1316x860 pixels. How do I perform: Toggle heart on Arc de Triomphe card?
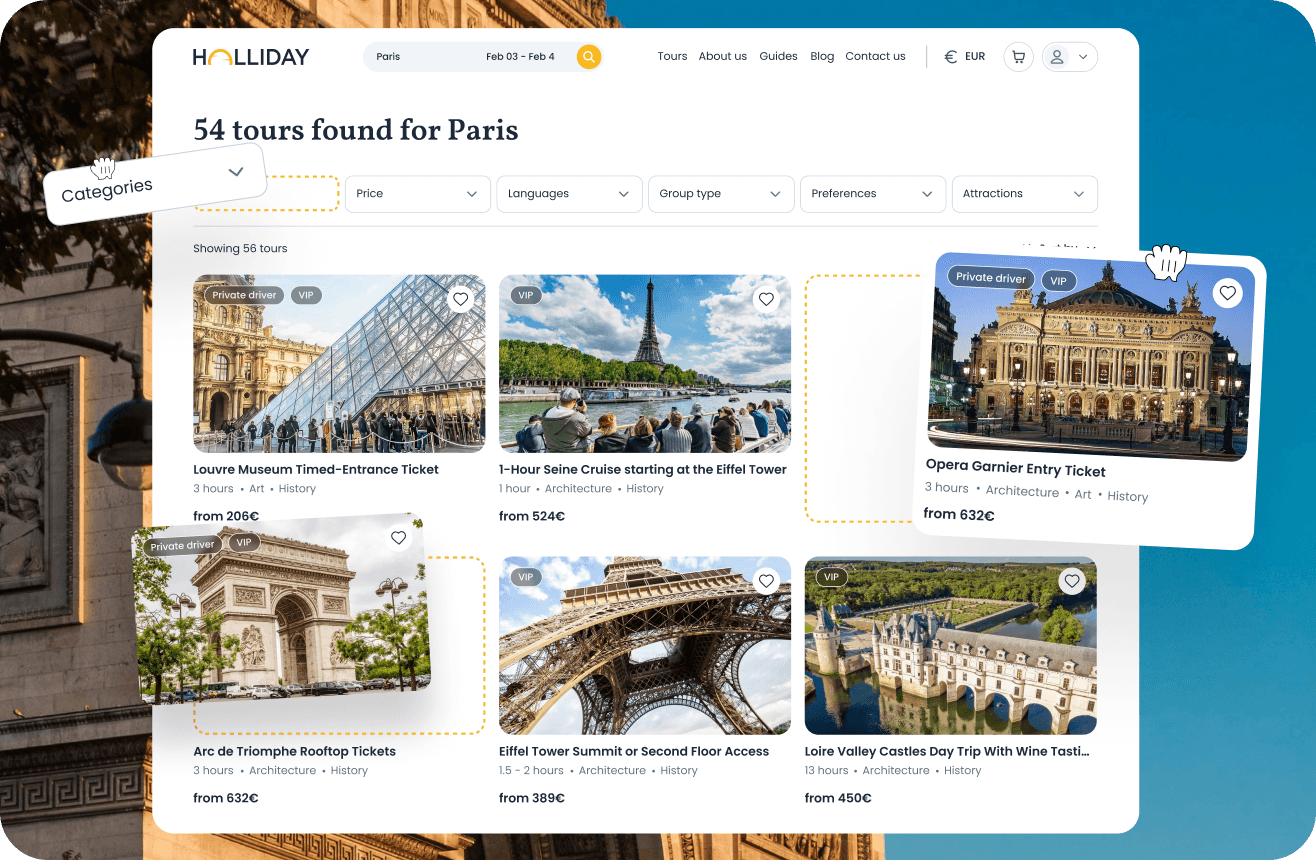pyautogui.click(x=399, y=538)
